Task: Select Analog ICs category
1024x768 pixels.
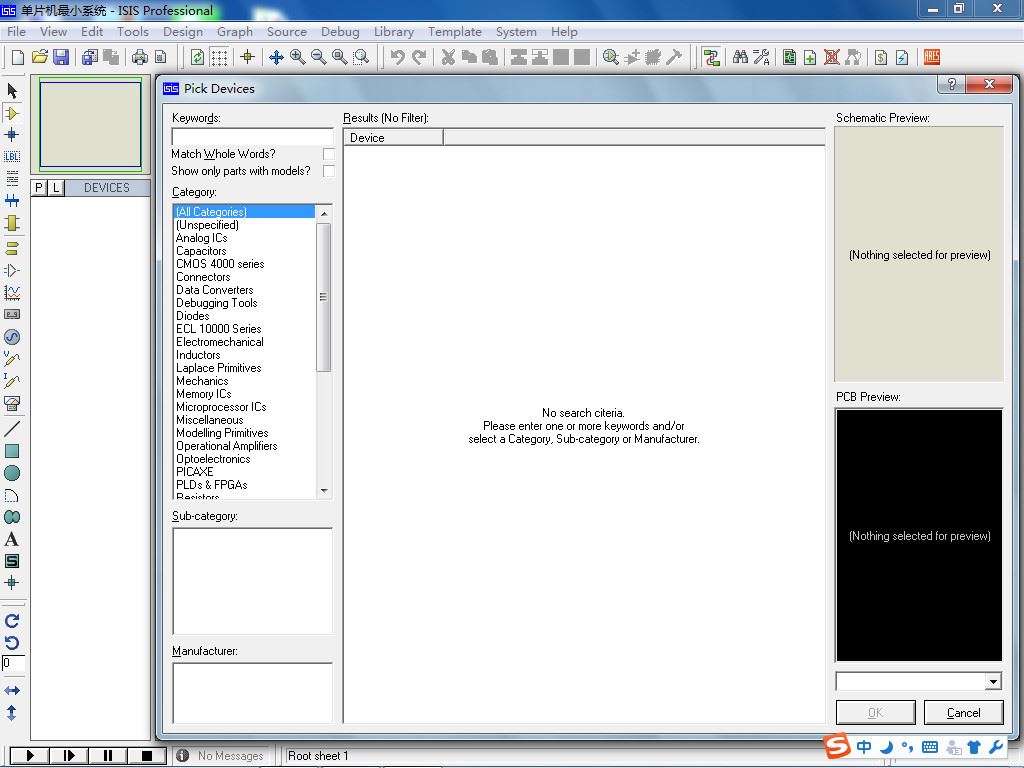Action: [201, 238]
